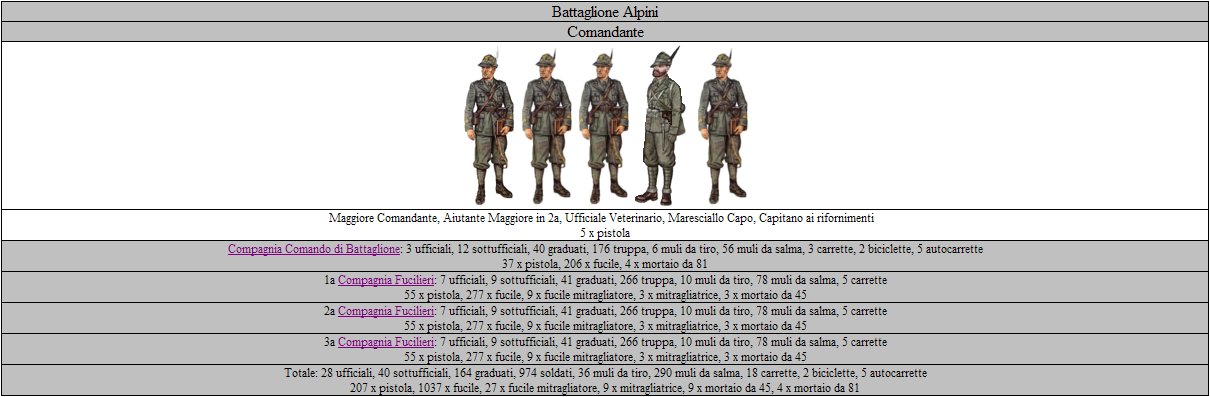Screen dimensions: 1210x397
Task: Click the 3a Compagnia weapons line
Action: click(x=604, y=357)
